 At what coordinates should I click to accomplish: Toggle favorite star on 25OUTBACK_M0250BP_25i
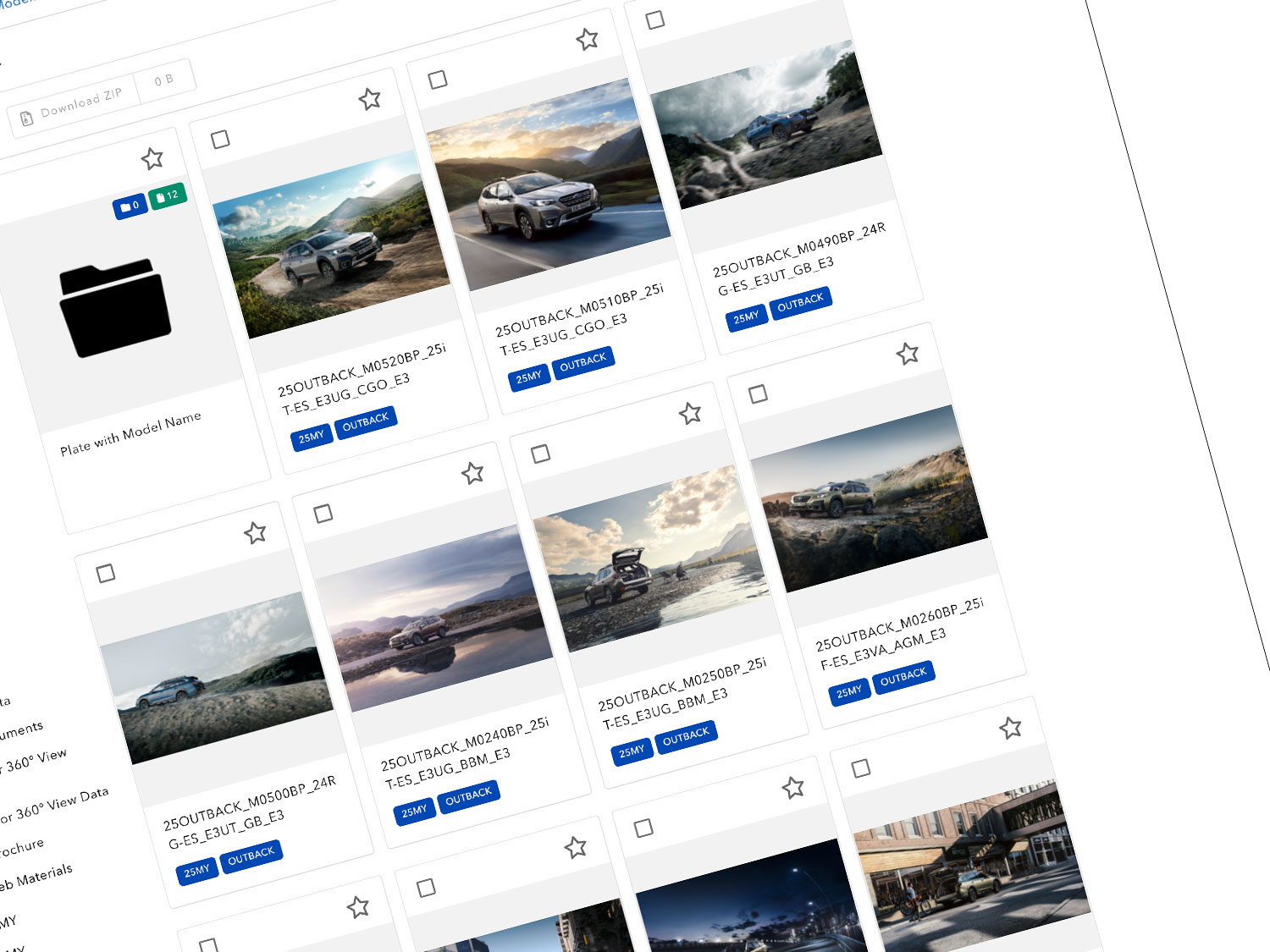pos(690,413)
